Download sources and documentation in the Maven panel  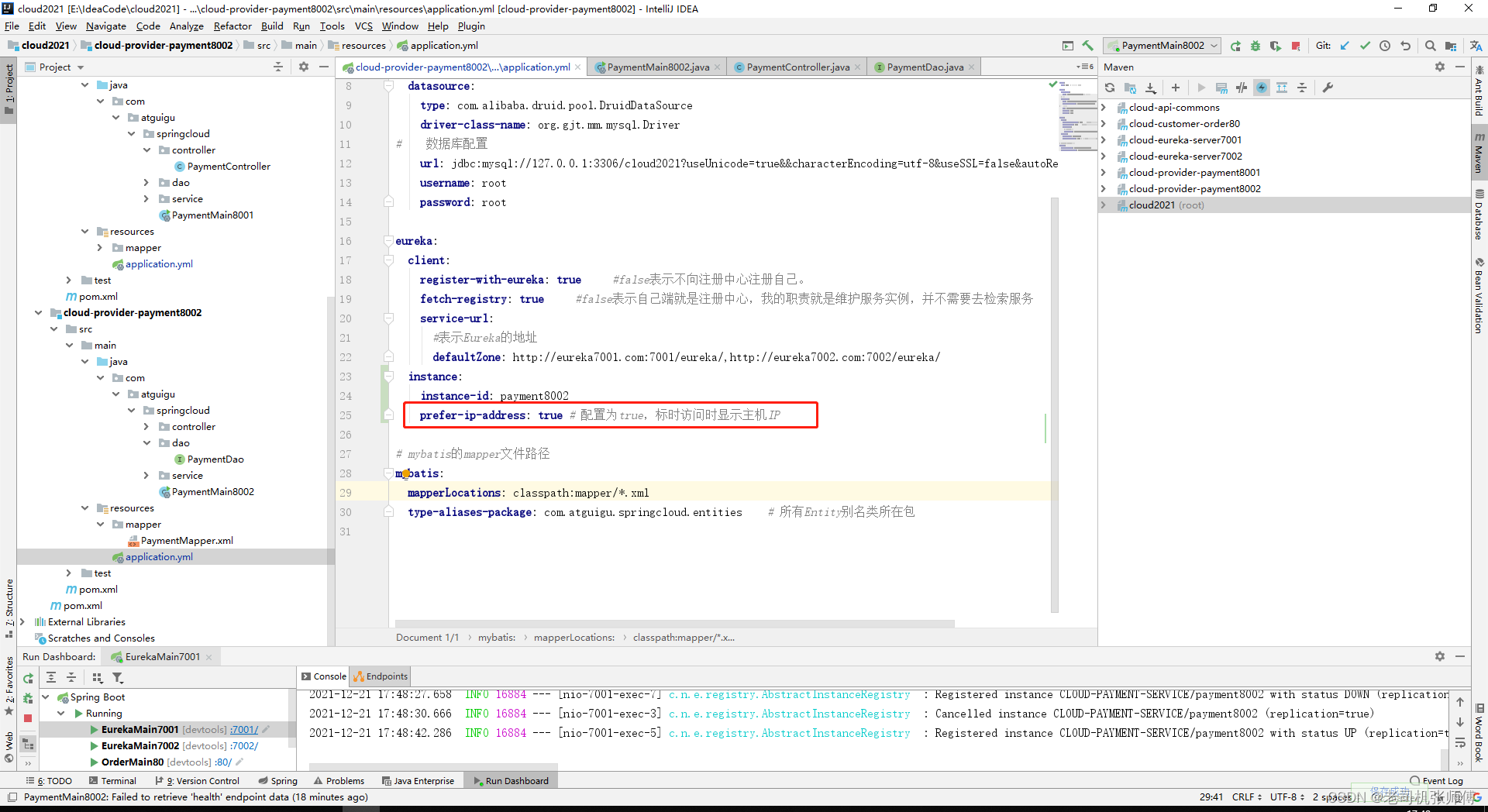tap(1150, 88)
